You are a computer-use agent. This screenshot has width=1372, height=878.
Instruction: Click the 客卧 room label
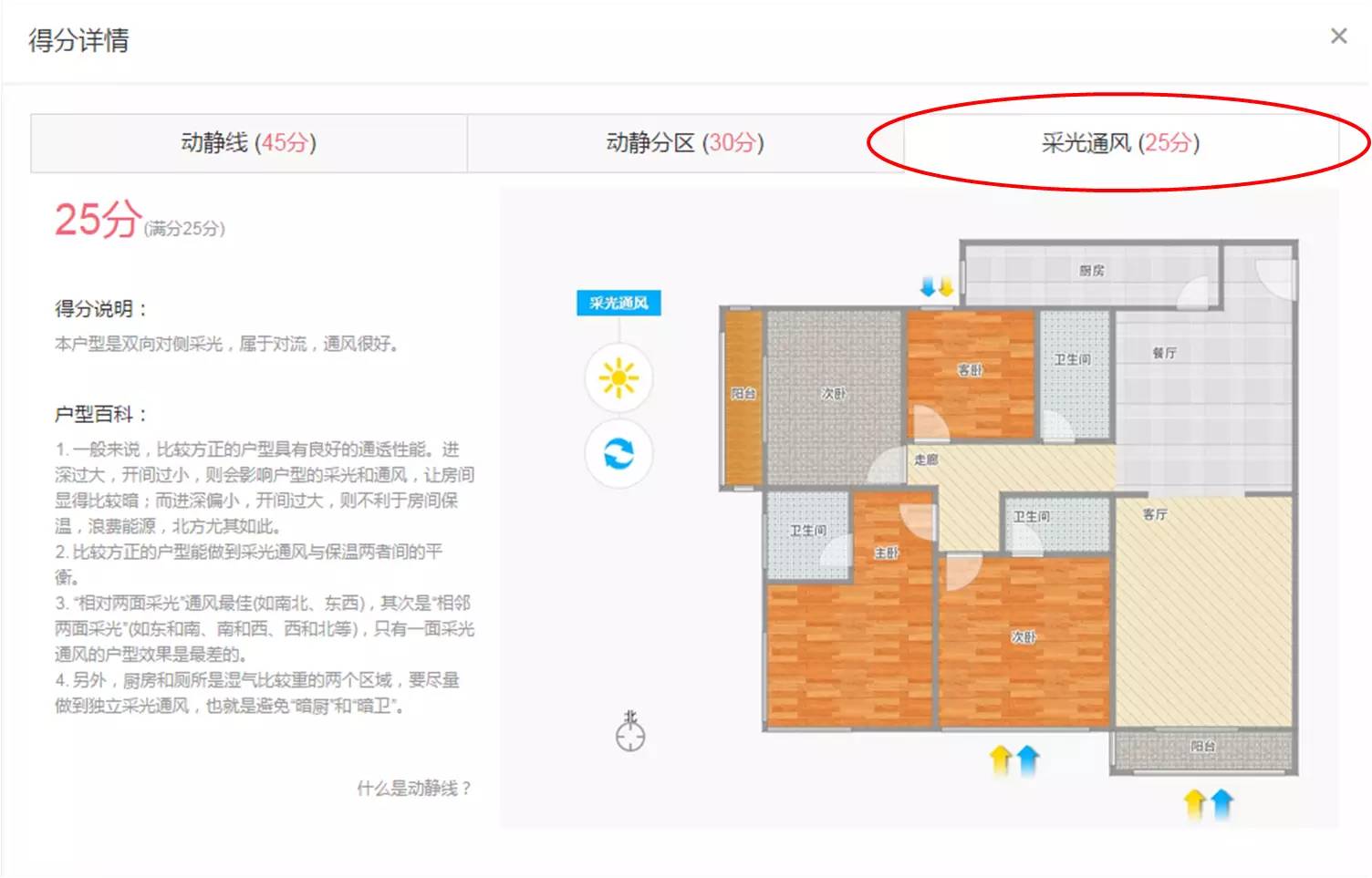coord(971,370)
